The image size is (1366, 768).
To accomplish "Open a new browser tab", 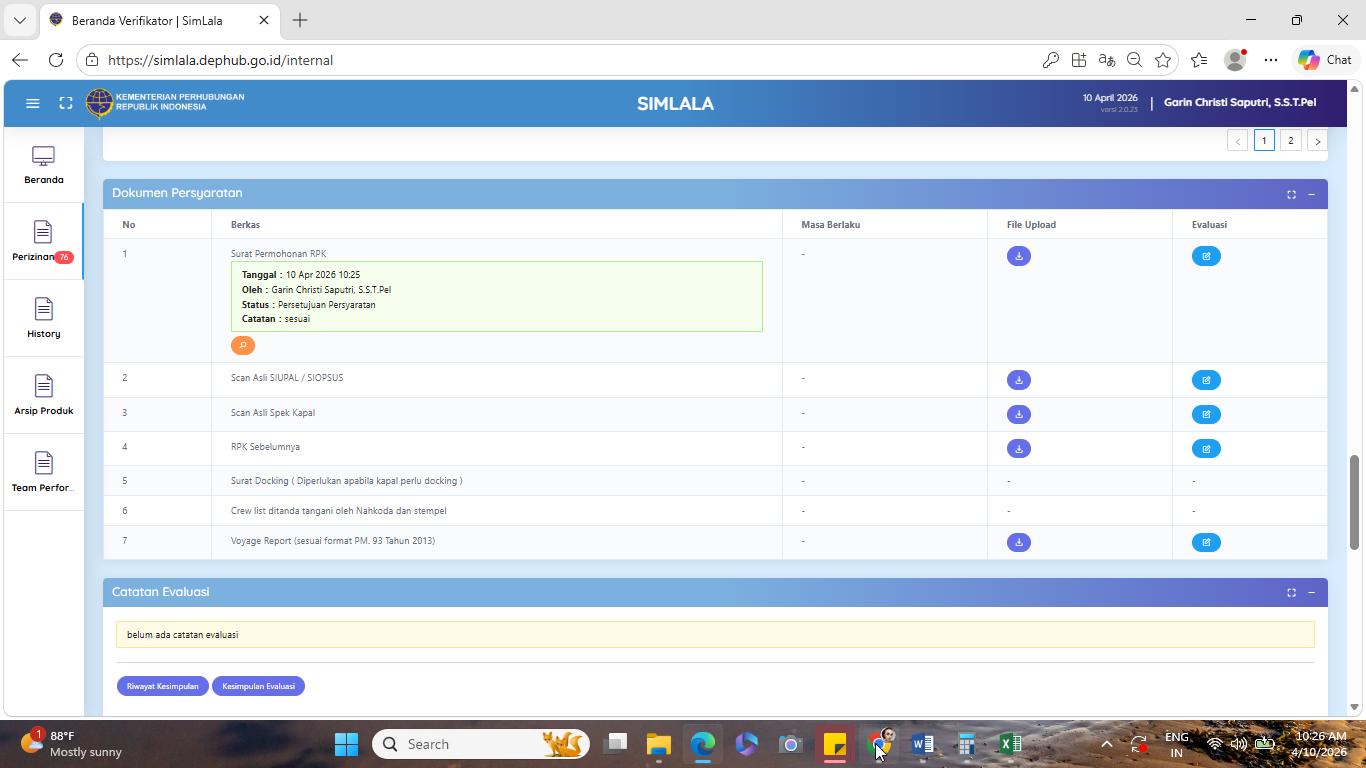I will [x=300, y=20].
